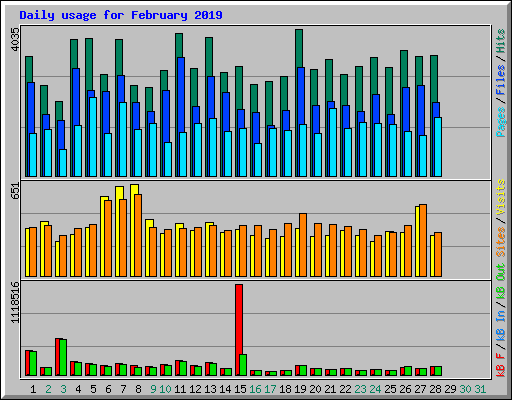Click the "Daily usage for February 2019" title
The height and width of the screenshot is (400, 512).
coord(121,15)
